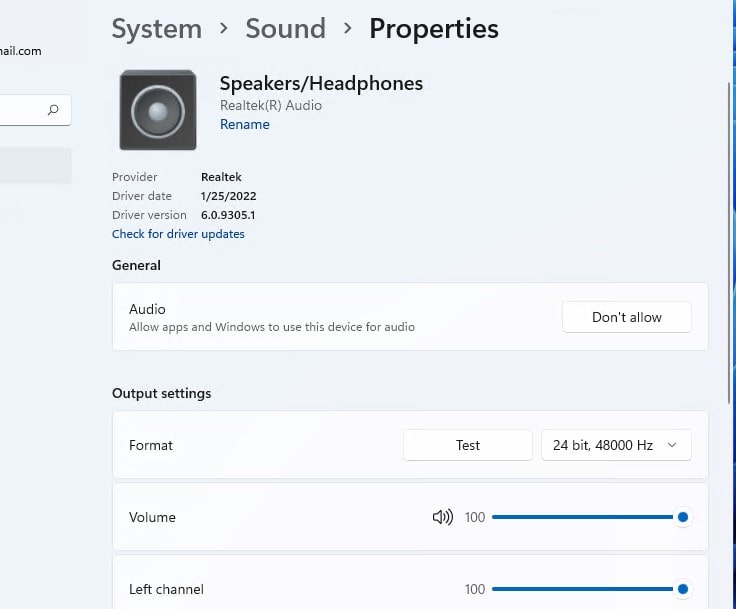
Task: Click the Audio settings row
Action: pos(330,317)
